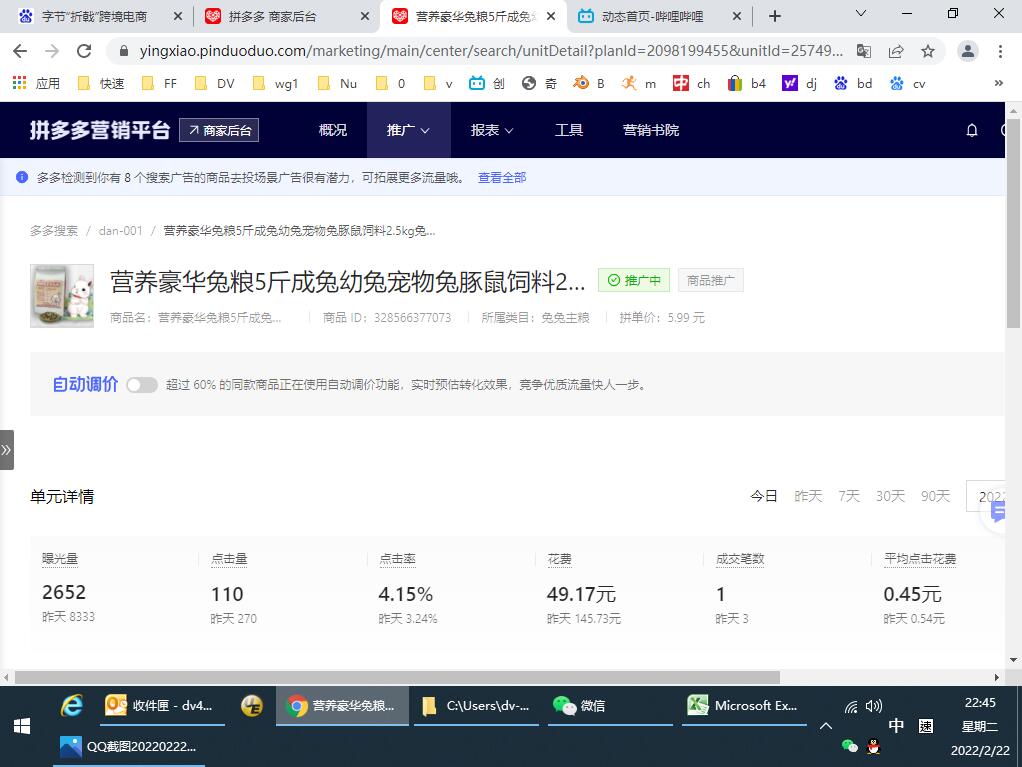Open the B Blender bookmark
The width and height of the screenshot is (1022, 767).
pos(589,83)
